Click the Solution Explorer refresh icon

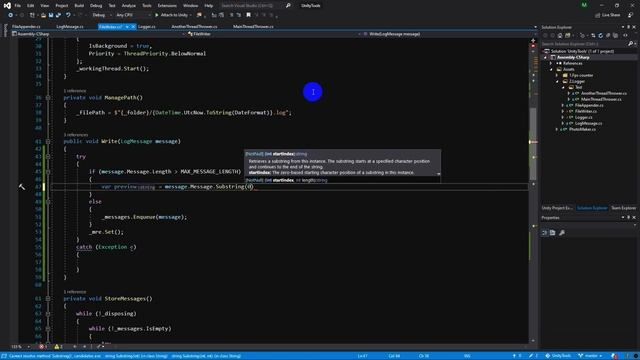click(600, 36)
